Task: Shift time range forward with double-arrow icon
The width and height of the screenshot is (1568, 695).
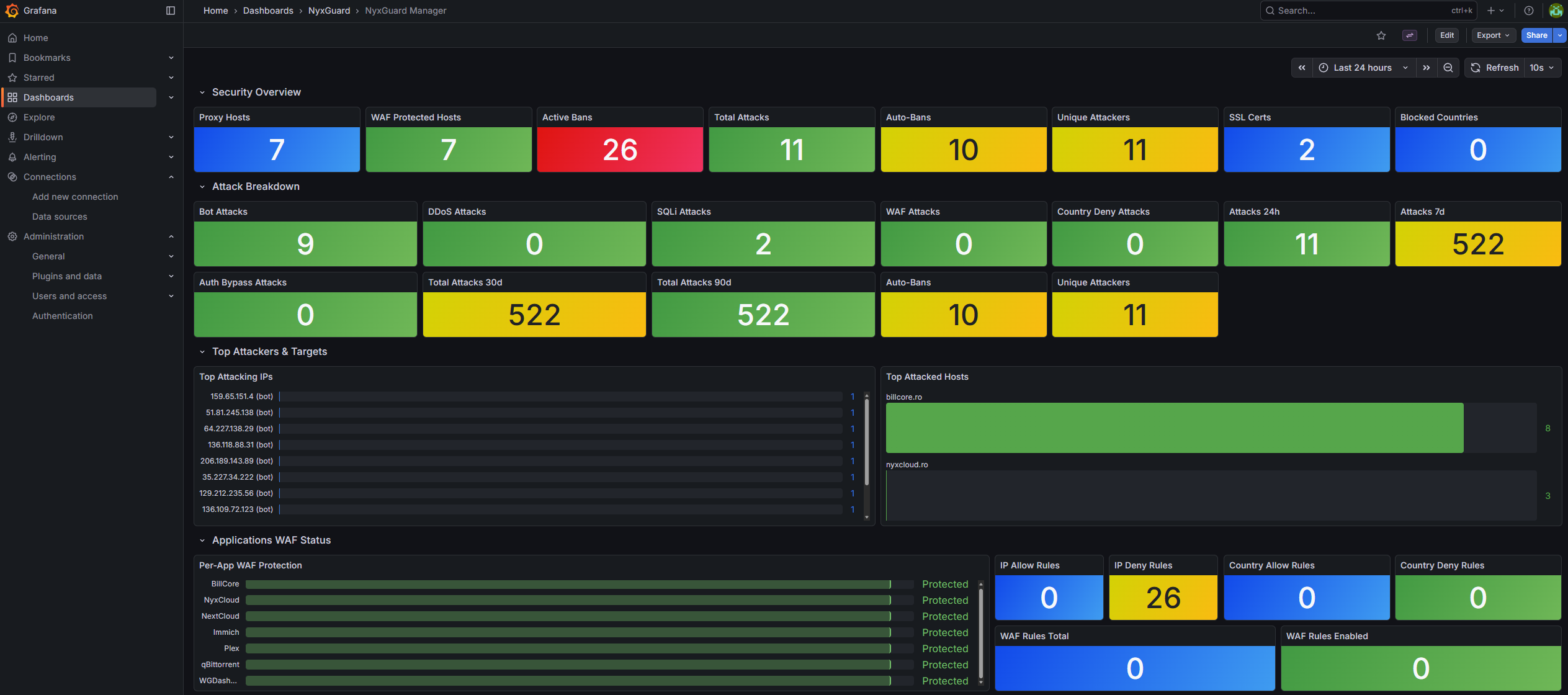Action: tap(1427, 68)
